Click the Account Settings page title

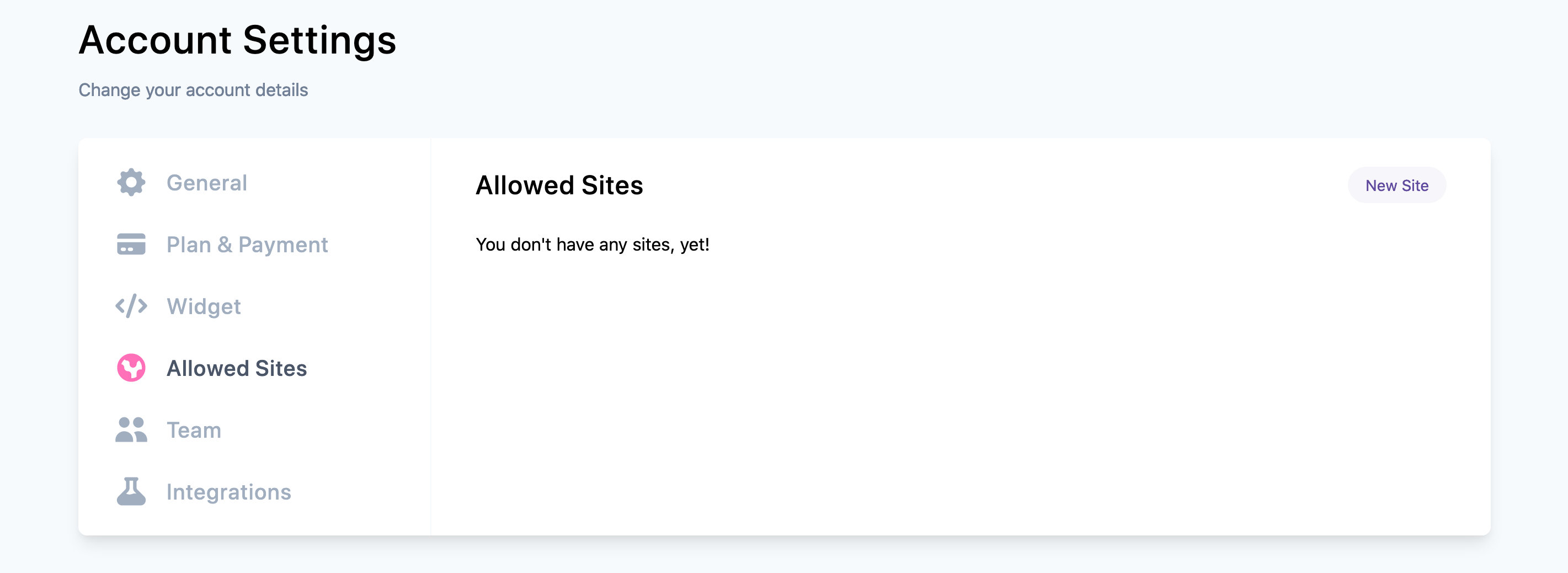237,40
